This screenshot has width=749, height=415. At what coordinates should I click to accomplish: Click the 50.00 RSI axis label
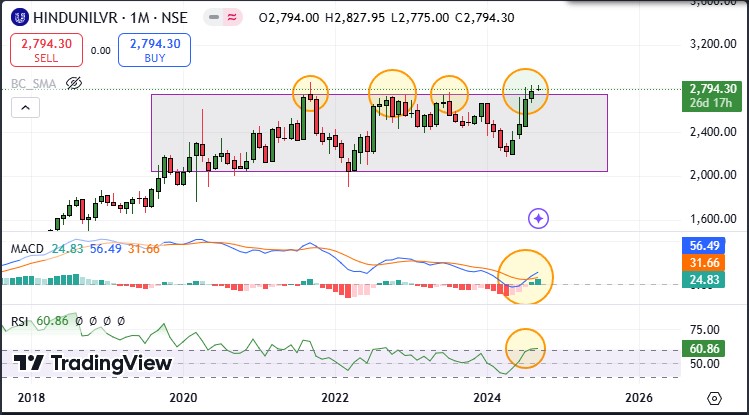point(705,364)
